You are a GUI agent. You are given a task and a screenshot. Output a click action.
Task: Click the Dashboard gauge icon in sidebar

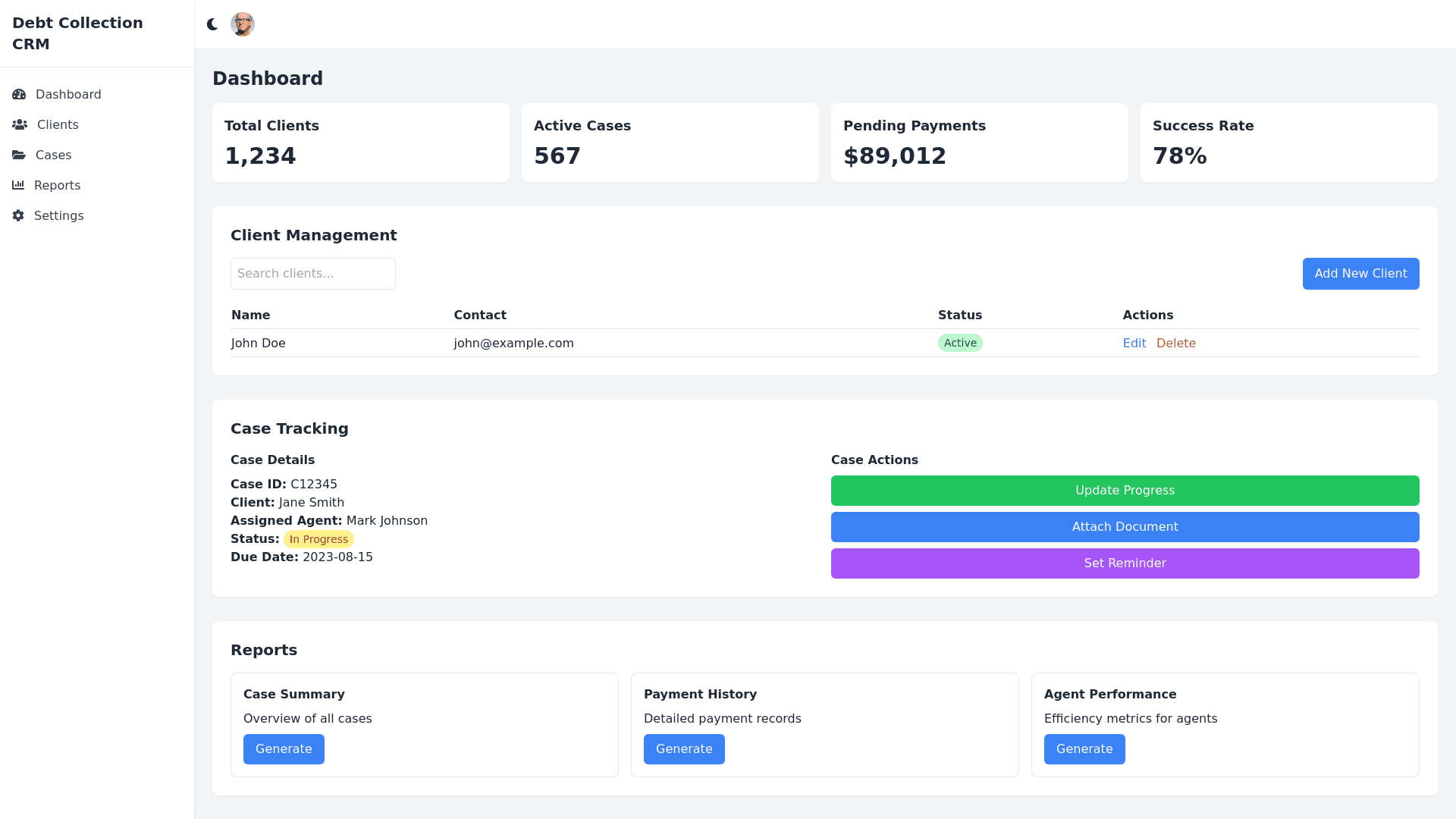19,94
